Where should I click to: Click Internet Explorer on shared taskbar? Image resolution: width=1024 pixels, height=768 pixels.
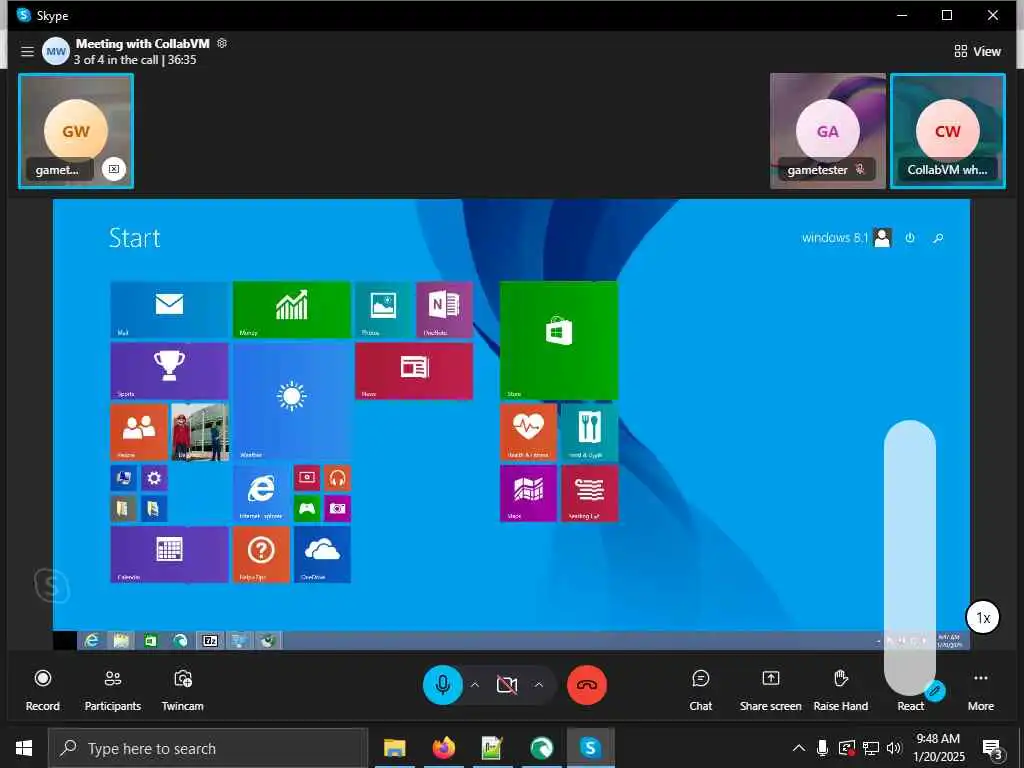click(91, 641)
